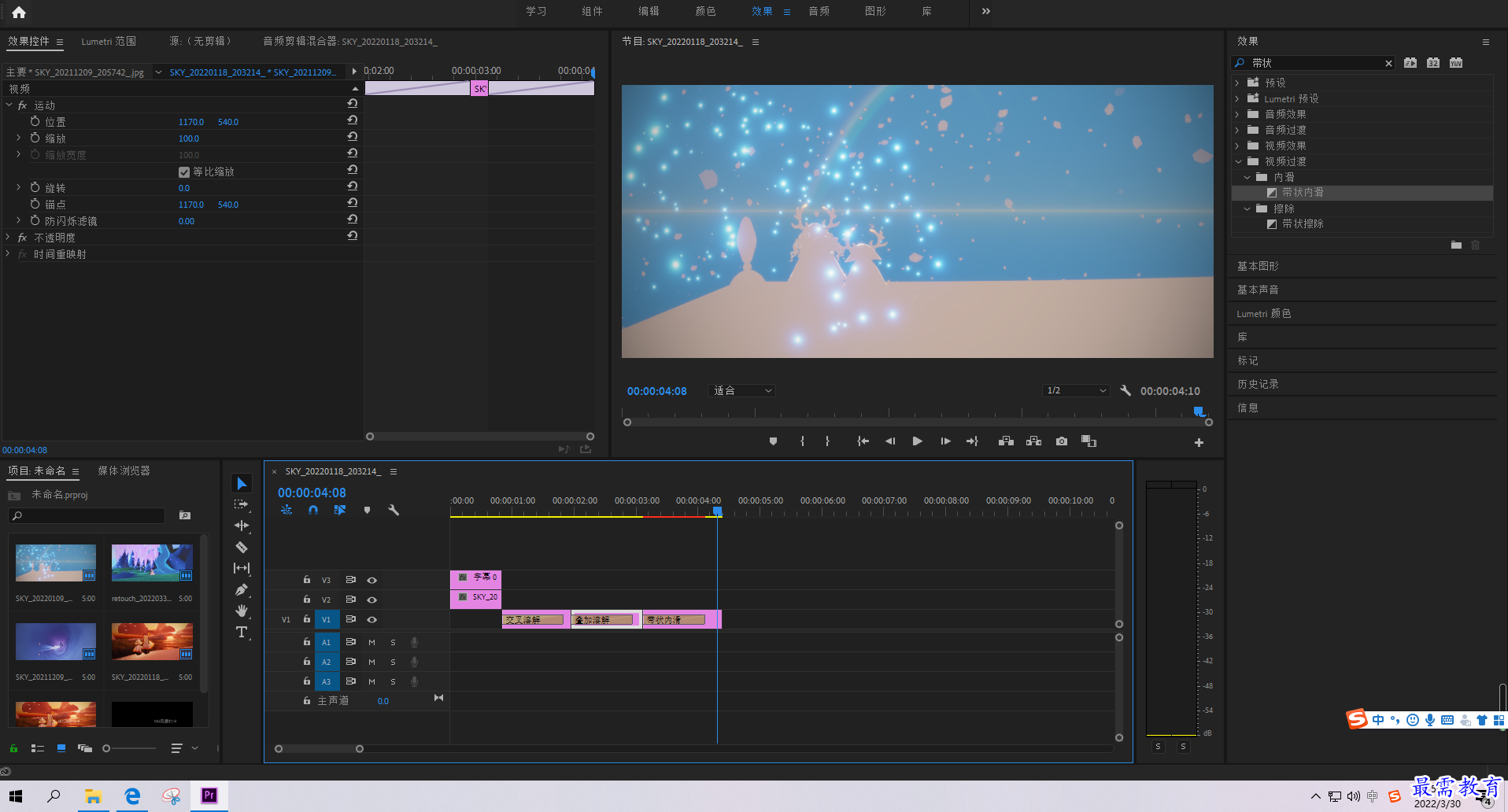1508x812 pixels.
Task: Collapse the Motion effect
Action: click(9, 105)
